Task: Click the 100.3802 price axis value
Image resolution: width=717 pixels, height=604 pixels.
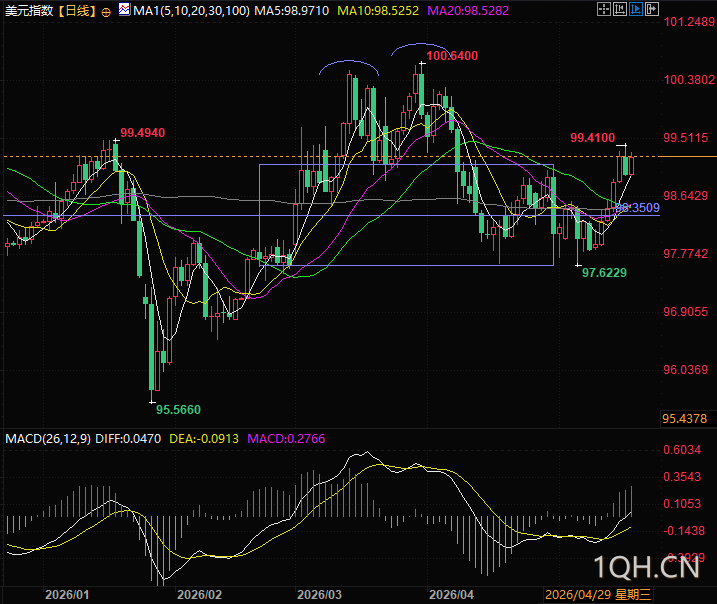Action: coord(689,80)
